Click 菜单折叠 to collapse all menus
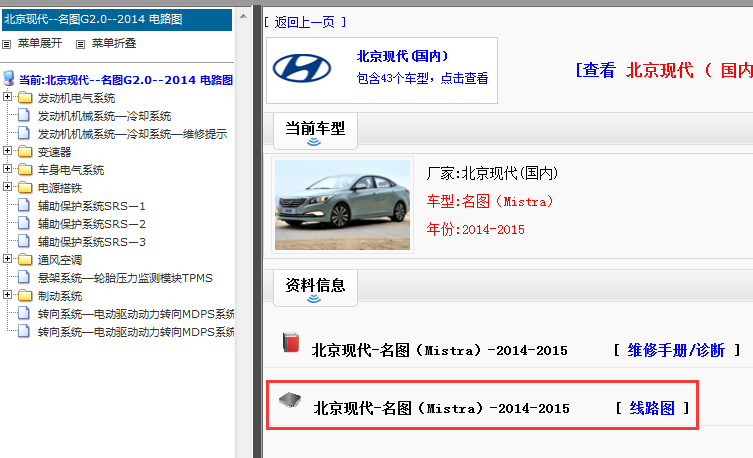Screen dimensions: 753x458 pyautogui.click(x=114, y=43)
